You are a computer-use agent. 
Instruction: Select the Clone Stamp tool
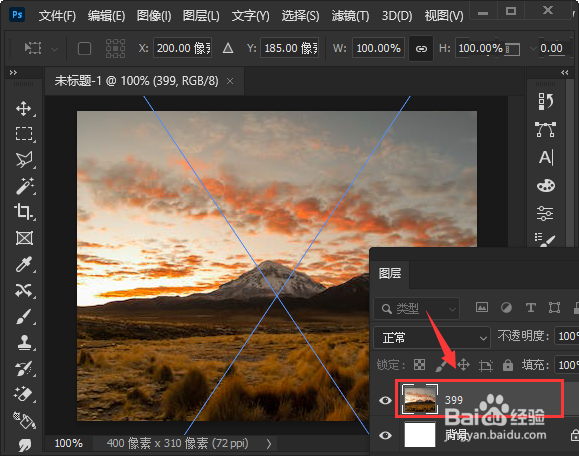(x=24, y=343)
